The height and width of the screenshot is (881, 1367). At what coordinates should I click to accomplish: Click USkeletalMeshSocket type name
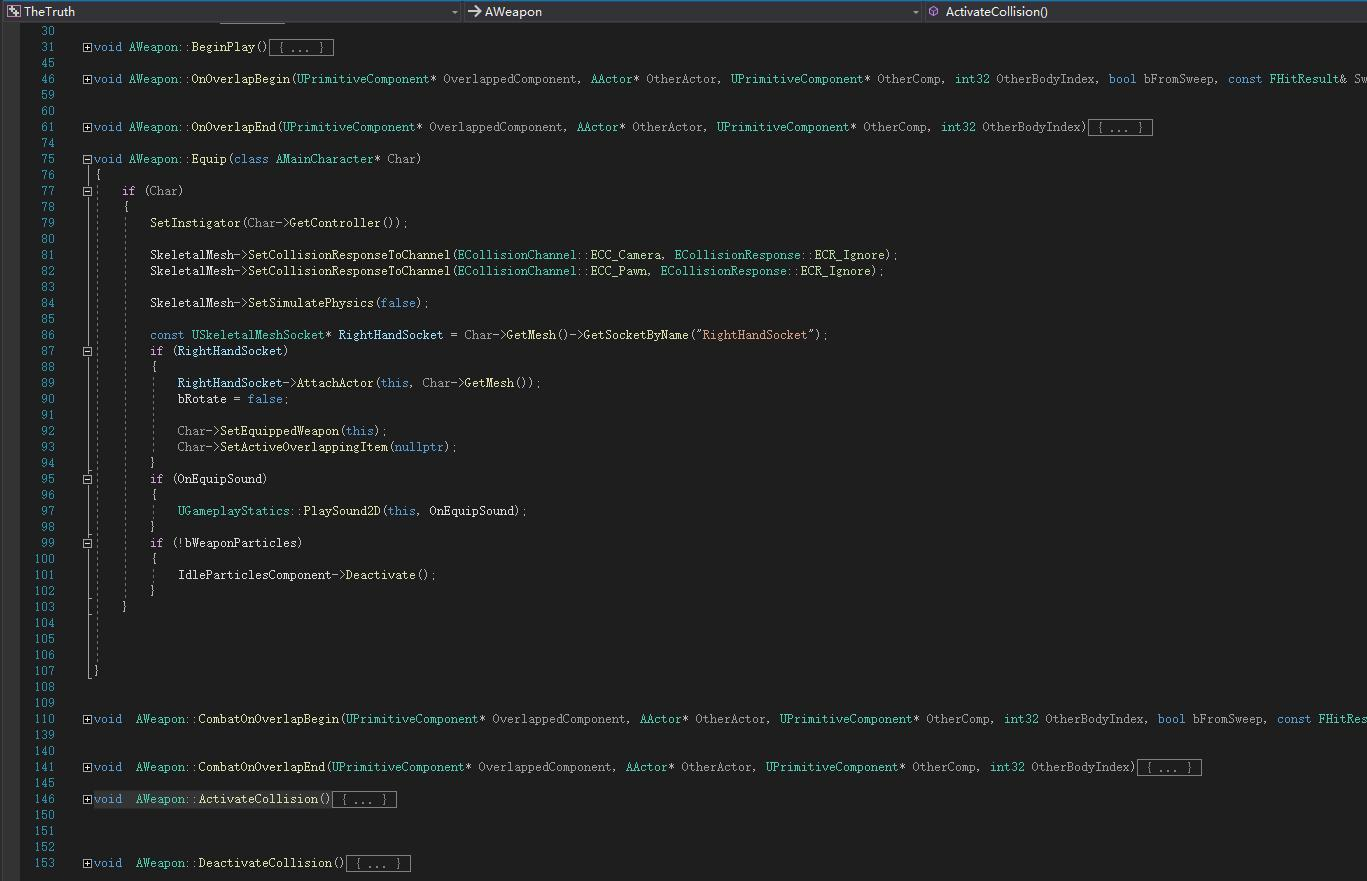click(258, 335)
